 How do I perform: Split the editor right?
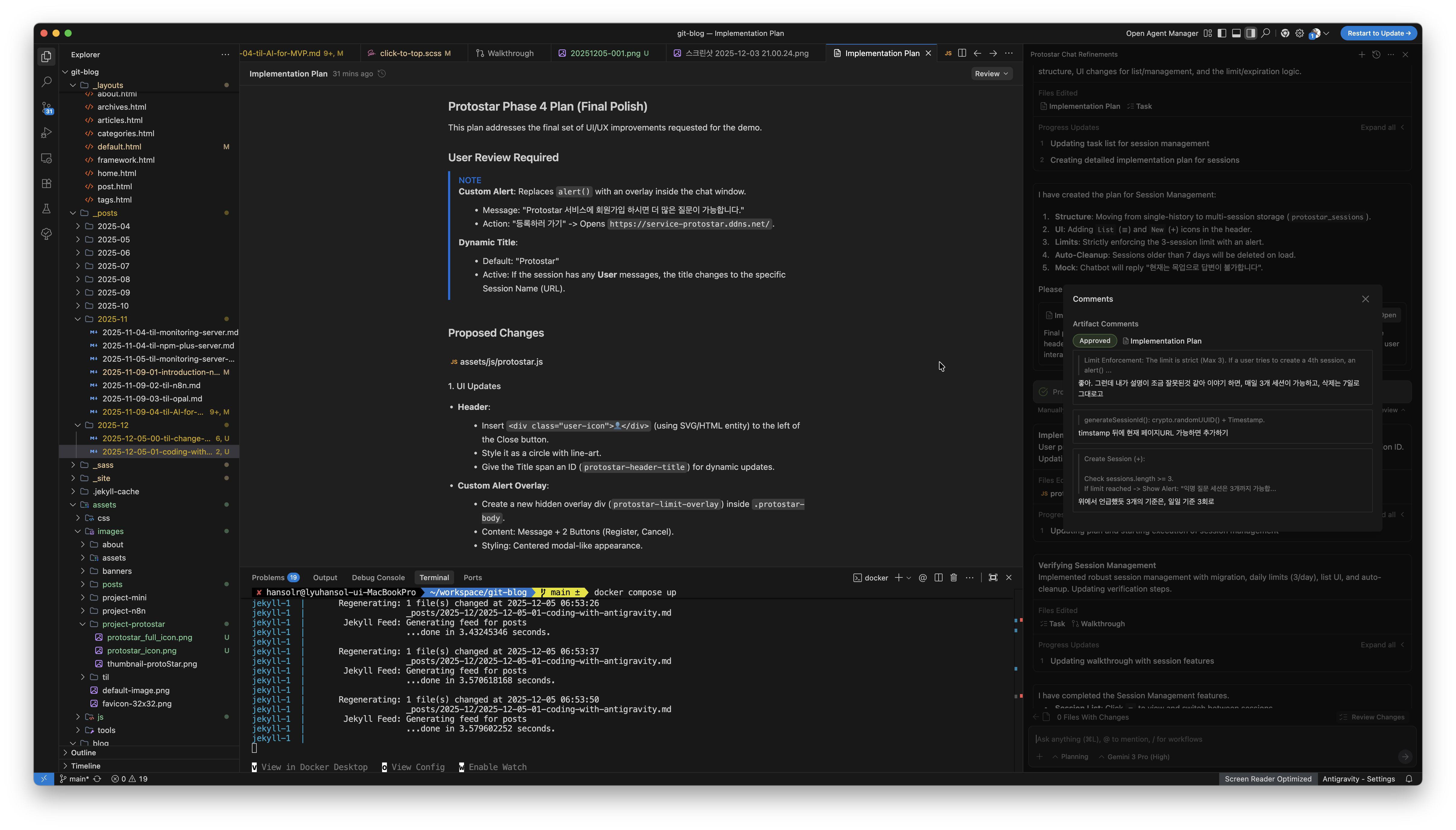click(962, 53)
